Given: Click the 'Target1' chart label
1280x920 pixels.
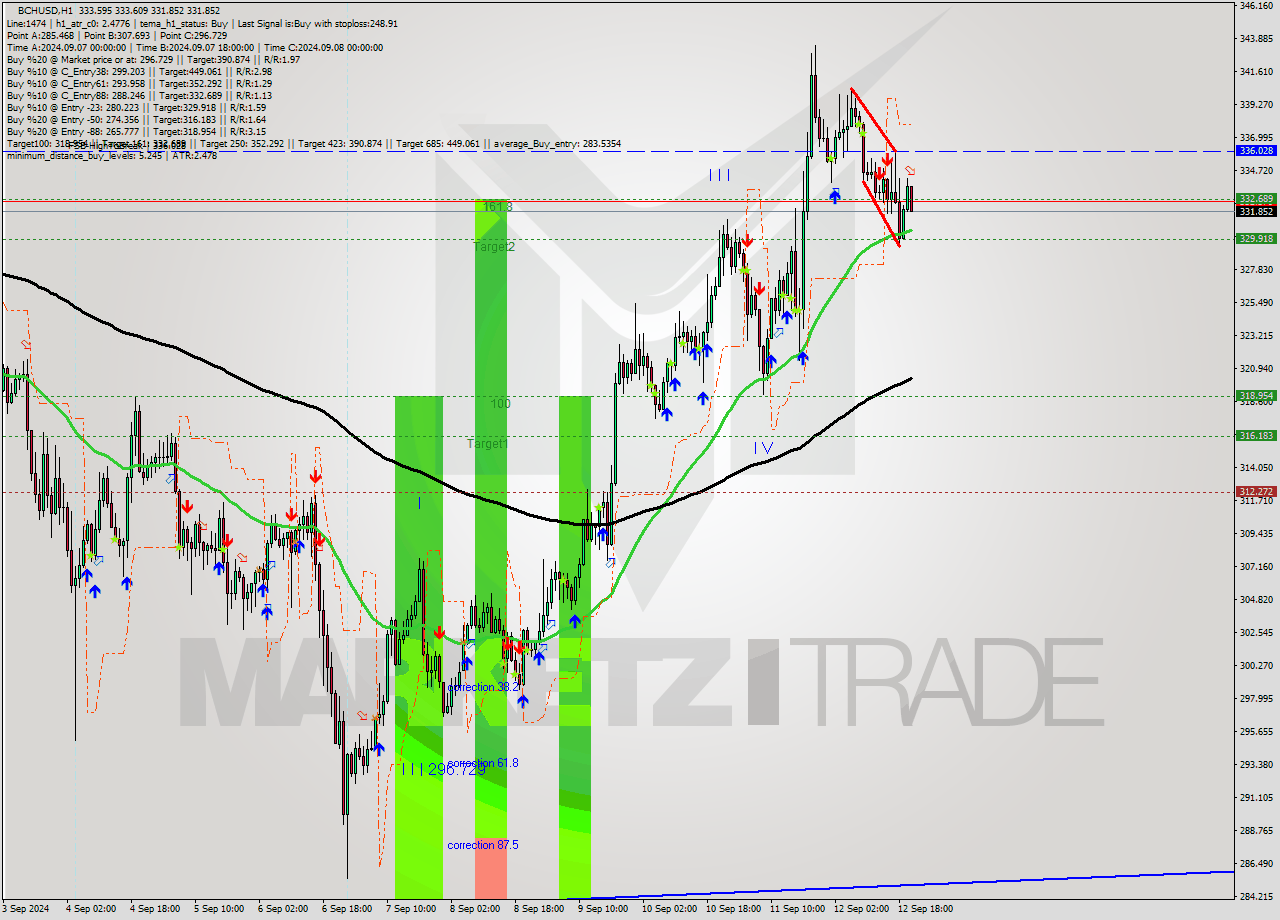Looking at the screenshot, I should (487, 443).
